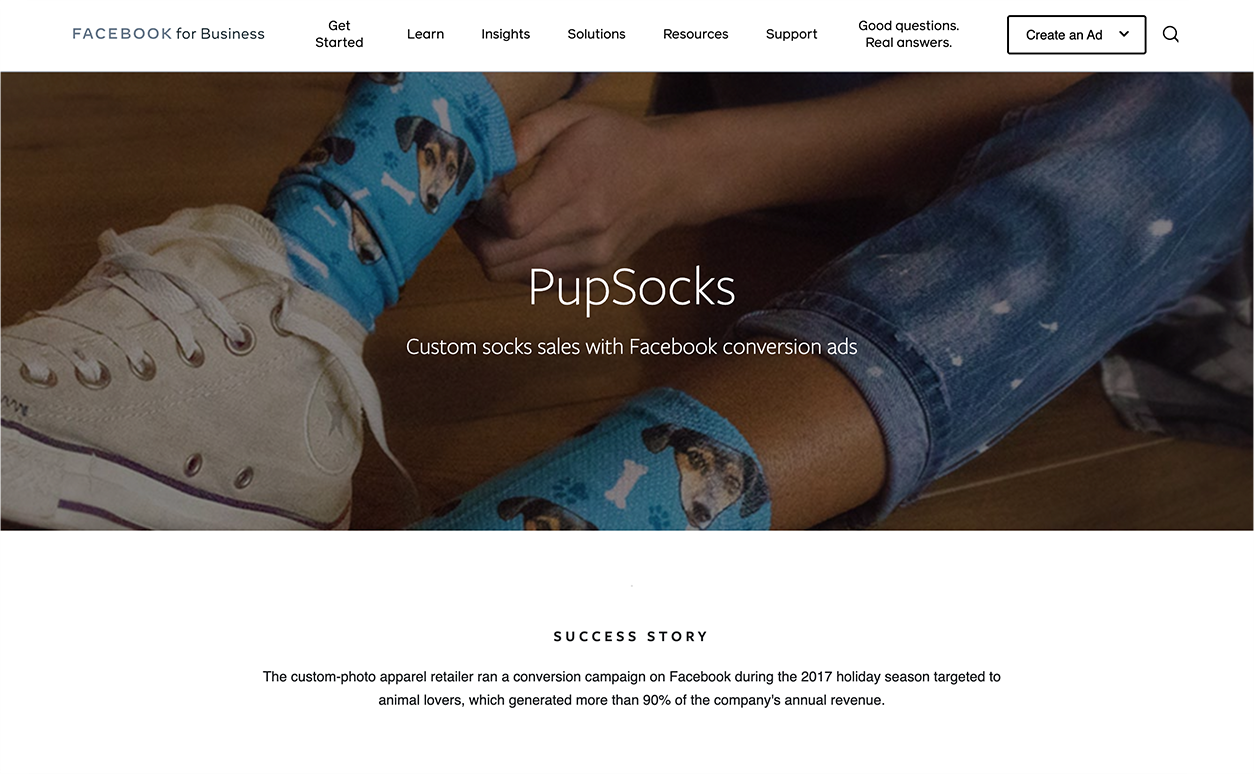Expand the Create an Ad dropdown chevron
Image resolution: width=1254 pixels, height=774 pixels.
click(1124, 34)
